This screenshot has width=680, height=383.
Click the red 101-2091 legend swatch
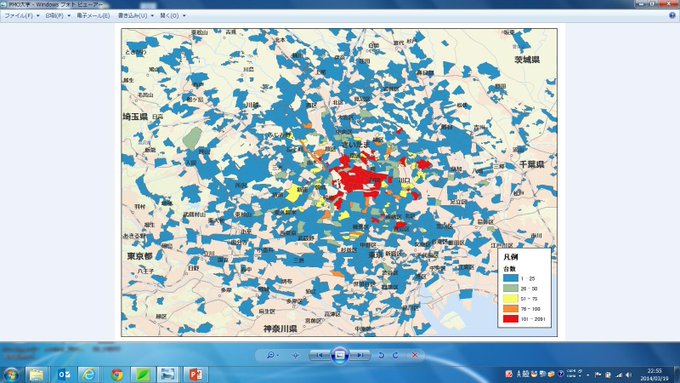[x=510, y=319]
